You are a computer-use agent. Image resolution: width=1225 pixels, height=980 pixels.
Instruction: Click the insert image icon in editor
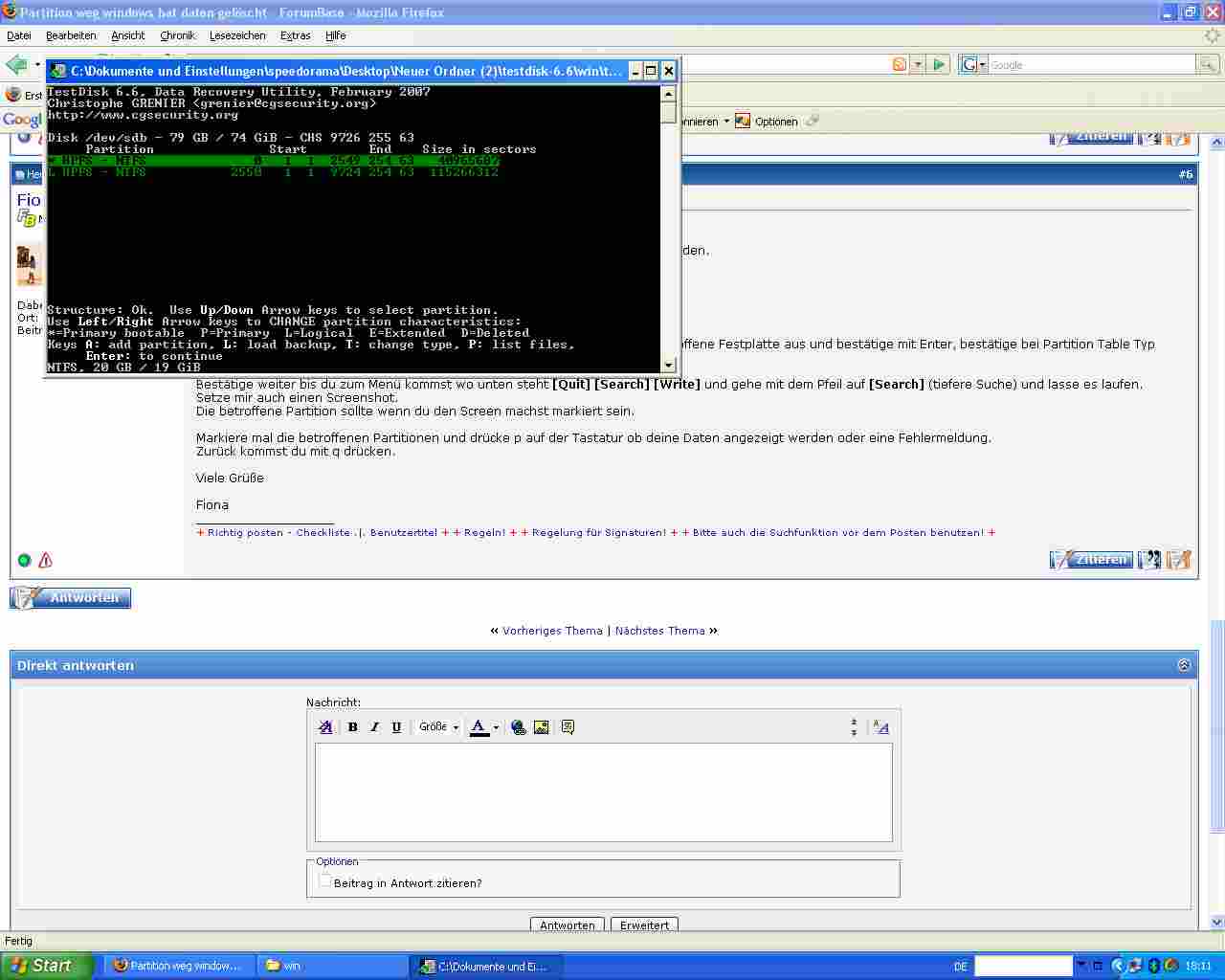542,727
